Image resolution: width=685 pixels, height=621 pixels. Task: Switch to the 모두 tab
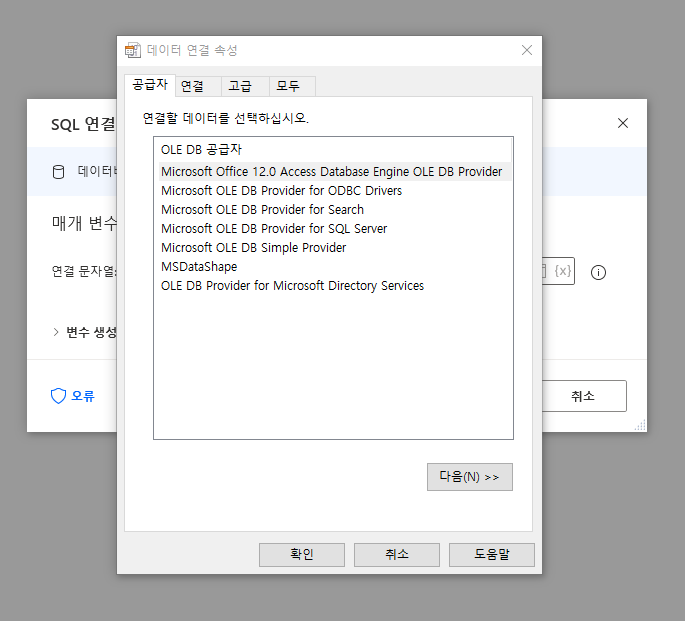pos(292,86)
